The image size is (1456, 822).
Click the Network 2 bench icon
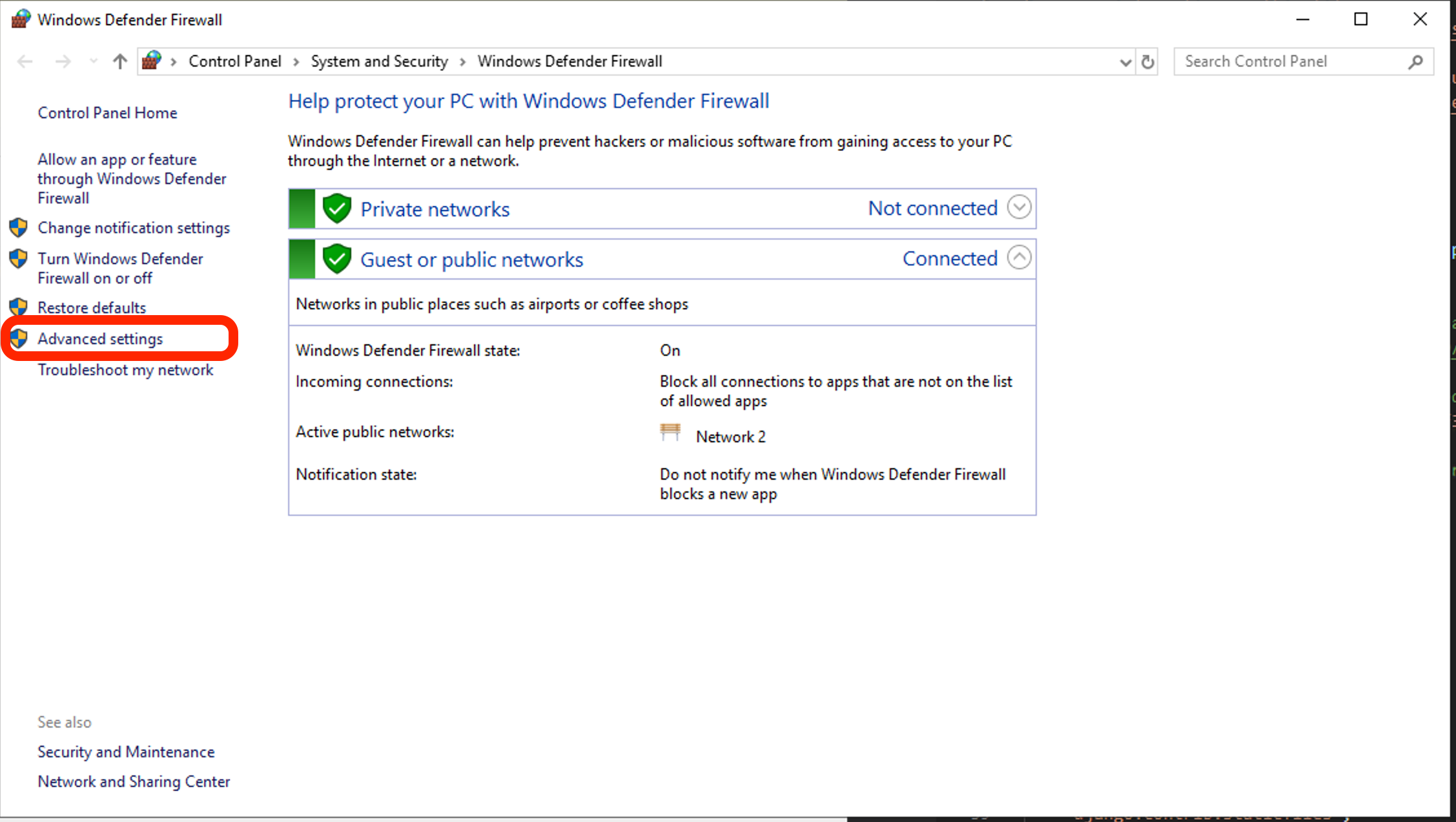(670, 432)
